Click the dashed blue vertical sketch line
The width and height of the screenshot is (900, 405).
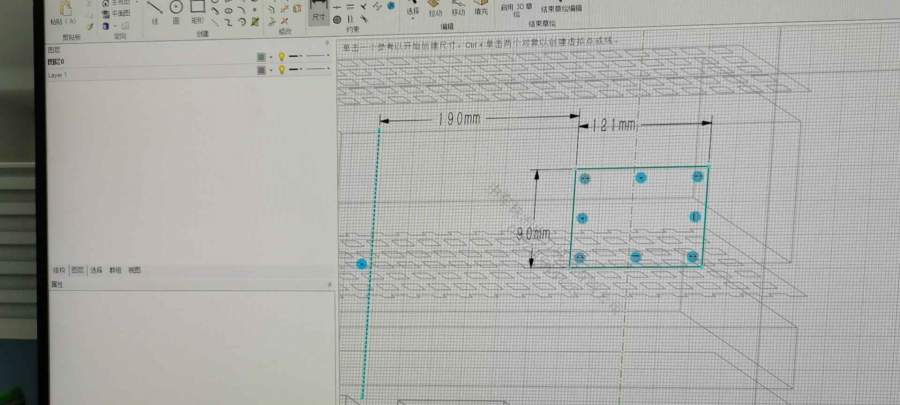pyautogui.click(x=371, y=263)
